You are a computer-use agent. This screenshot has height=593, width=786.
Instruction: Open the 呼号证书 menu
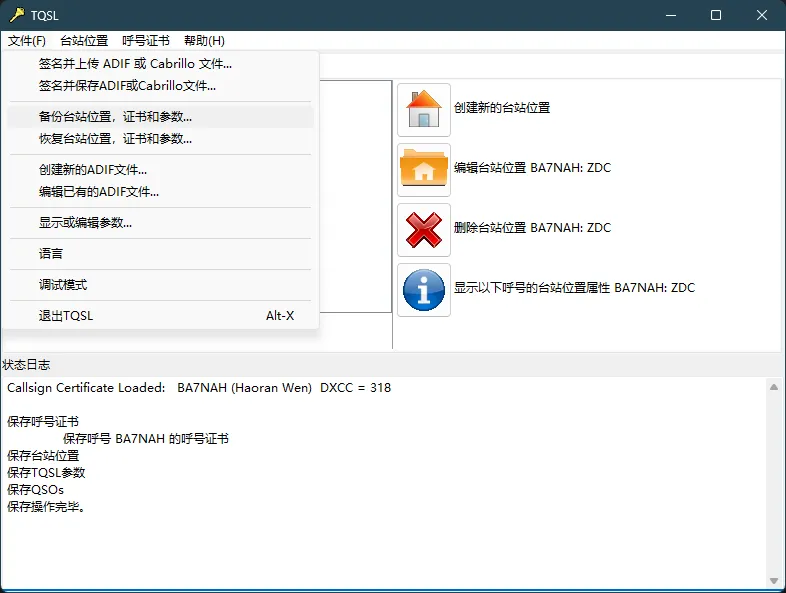click(146, 41)
